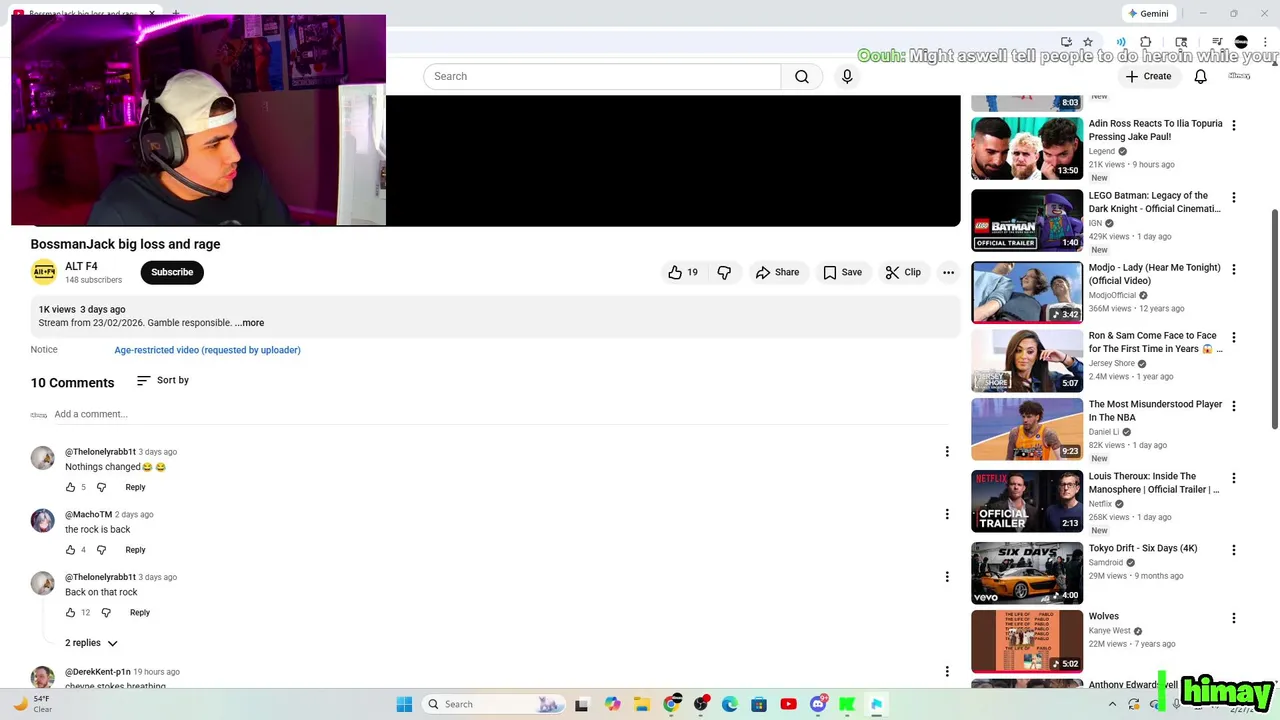Open the Sort by comments menu
The width and height of the screenshot is (1280, 720).
[x=162, y=380]
